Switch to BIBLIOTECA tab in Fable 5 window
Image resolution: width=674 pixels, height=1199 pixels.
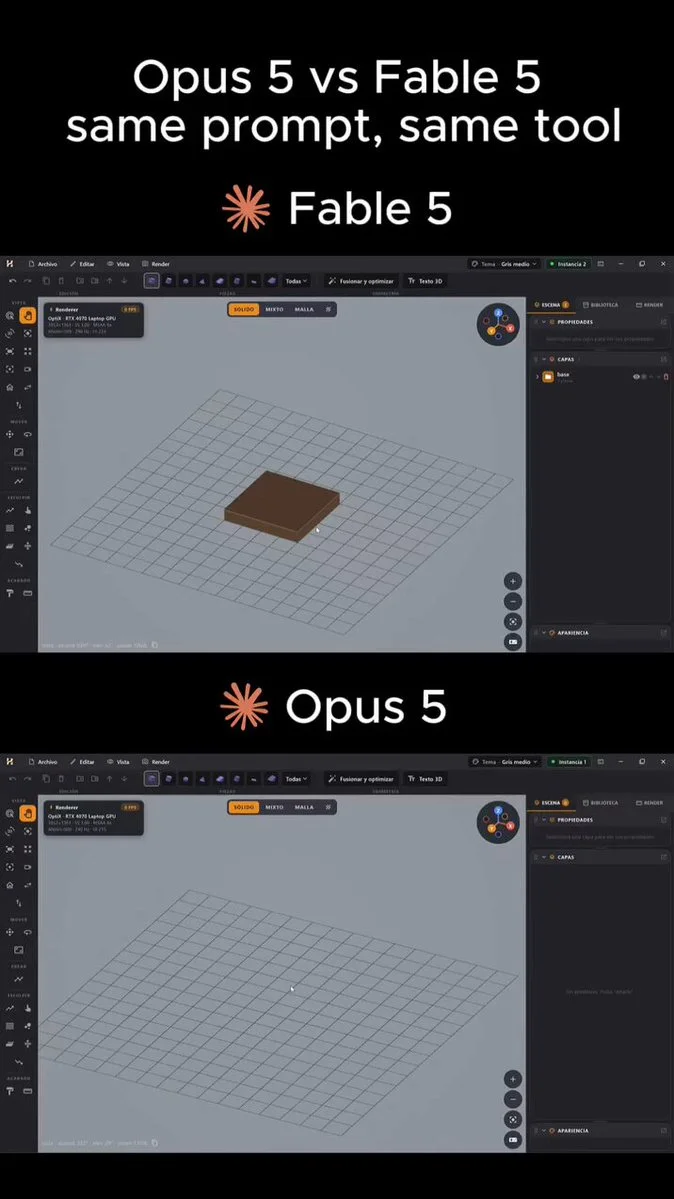(600, 304)
